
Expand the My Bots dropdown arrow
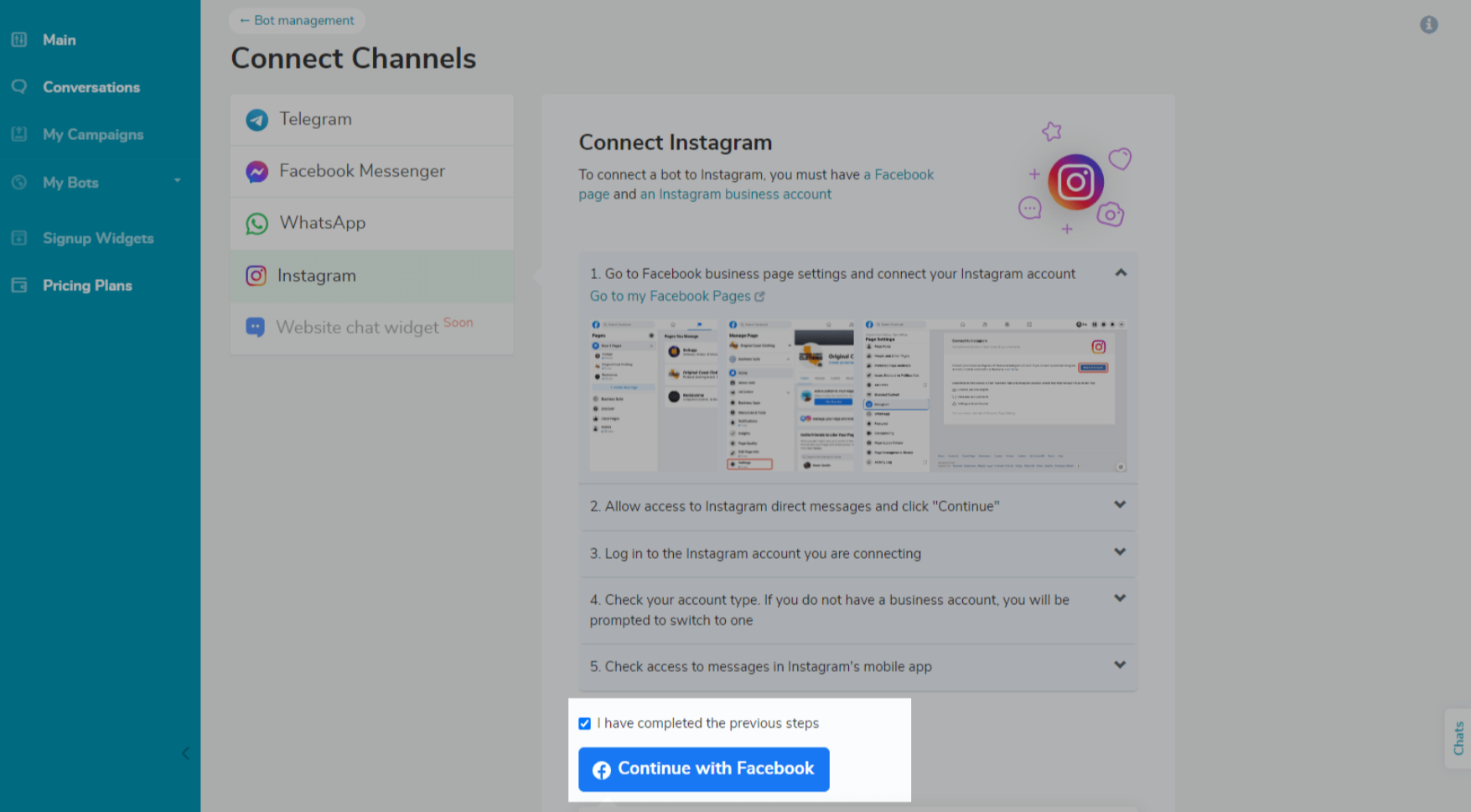coord(177,180)
